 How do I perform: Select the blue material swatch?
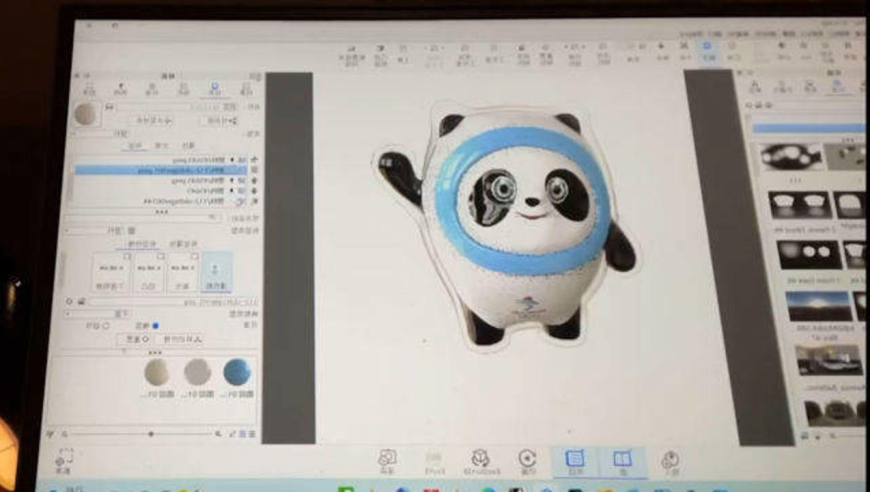pyautogui.click(x=237, y=372)
